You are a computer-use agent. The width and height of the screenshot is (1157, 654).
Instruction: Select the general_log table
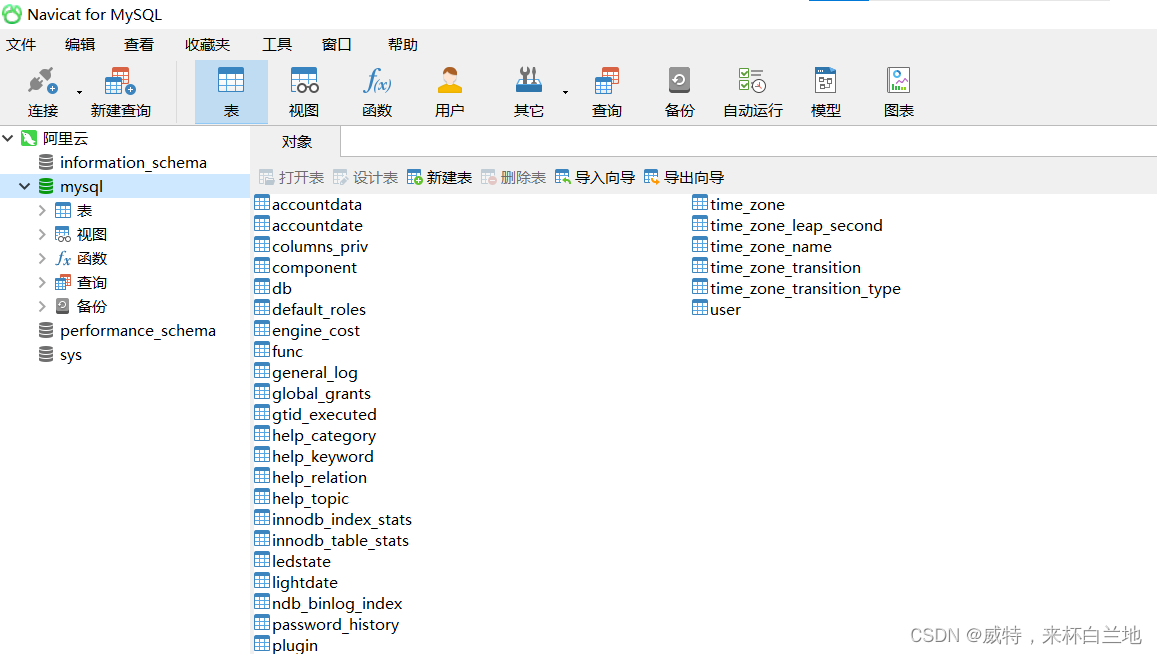306,373
